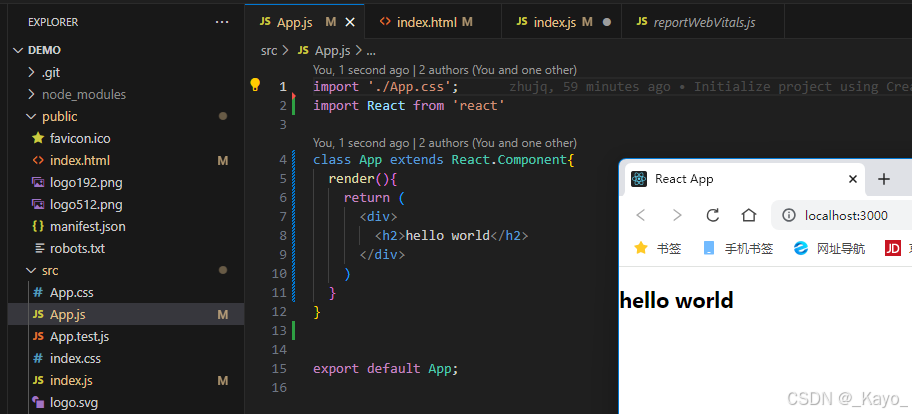Collapse the src folder

[x=31, y=270]
